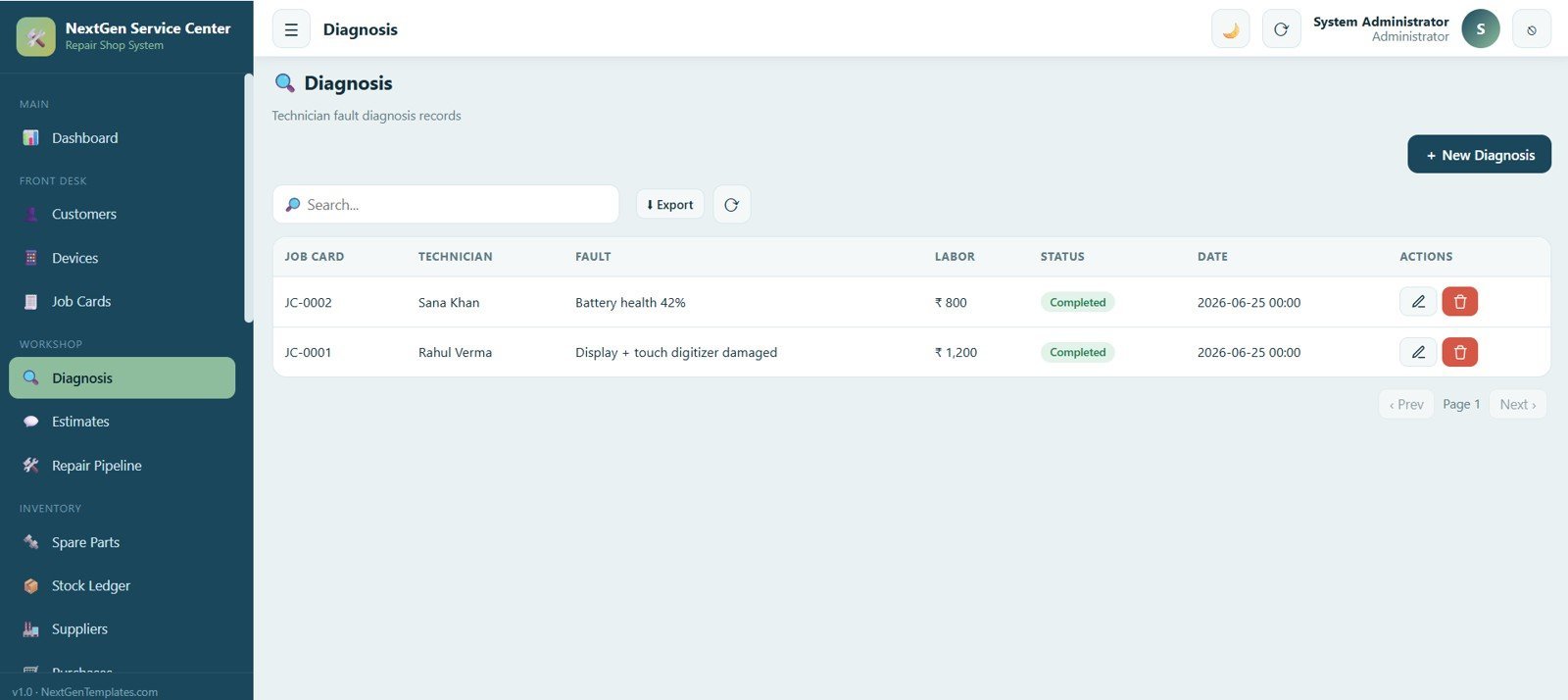
Task: Open Spare Parts inventory
Action: (122, 542)
